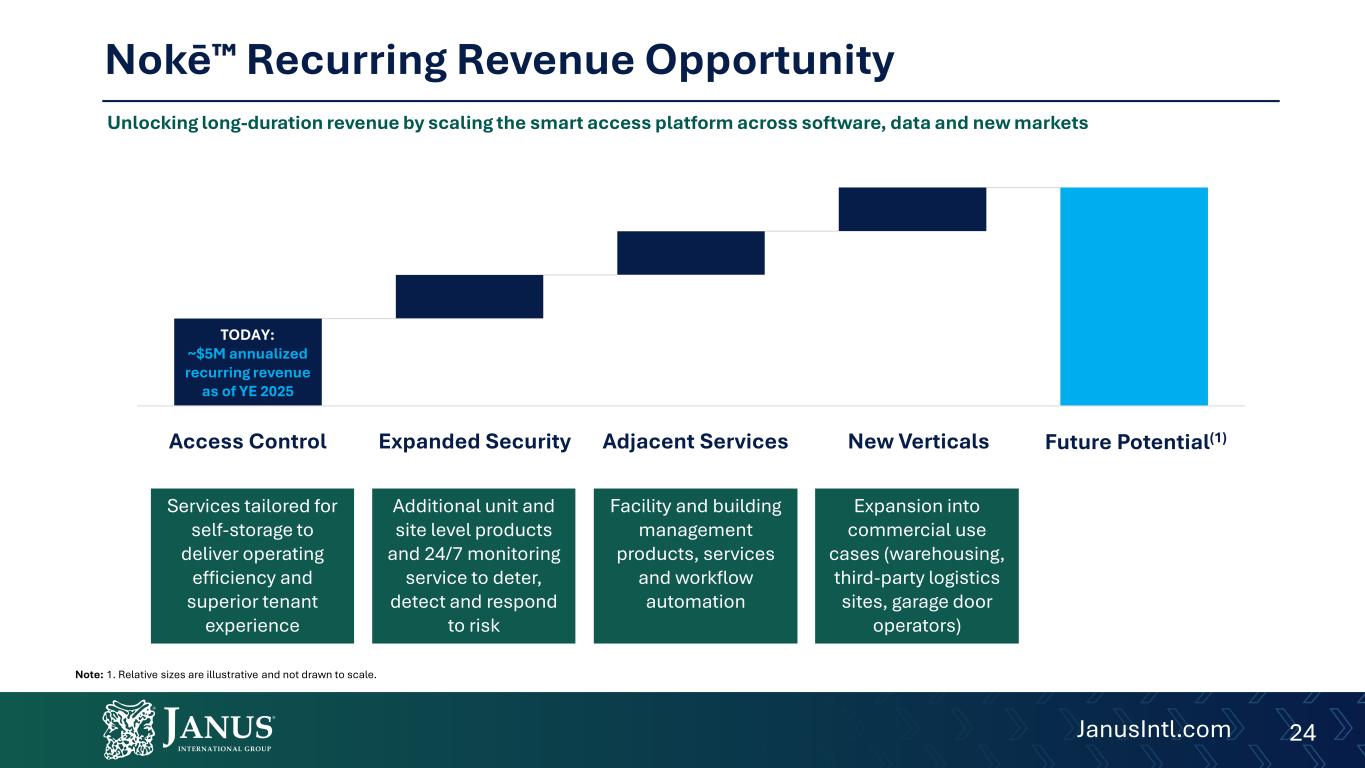Select the "Additional unit and site level products" box

pos(474,565)
